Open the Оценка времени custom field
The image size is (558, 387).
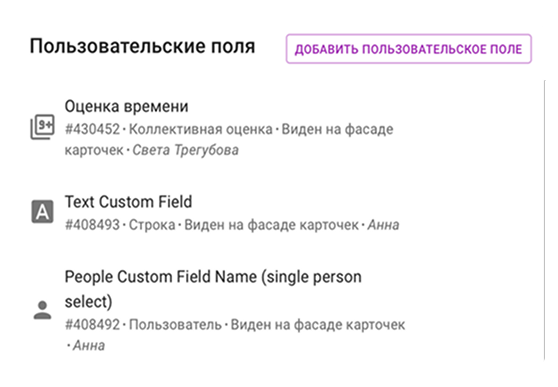coord(126,106)
